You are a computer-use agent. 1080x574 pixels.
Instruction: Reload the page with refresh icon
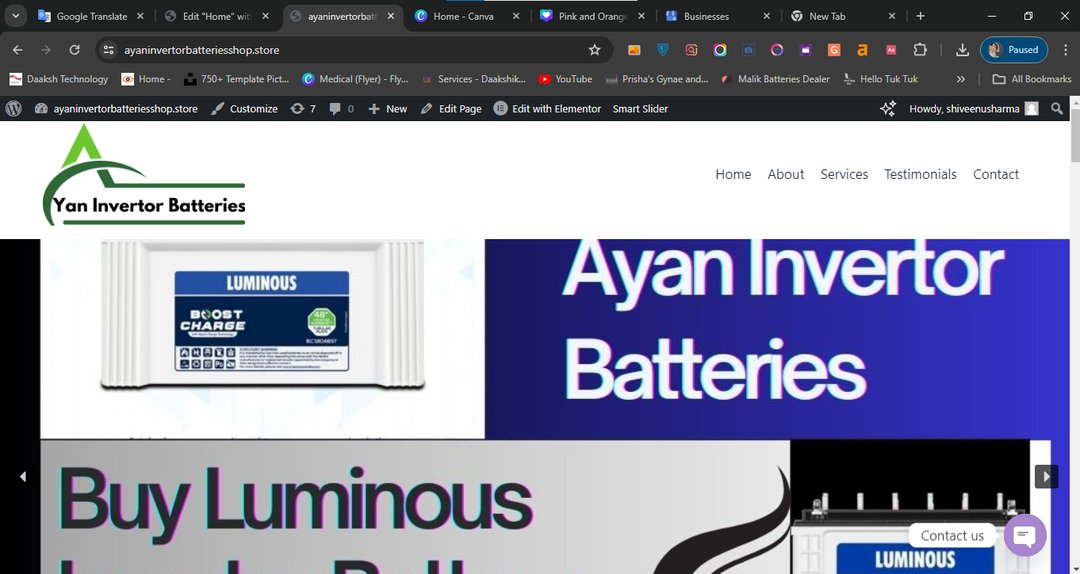tap(74, 50)
